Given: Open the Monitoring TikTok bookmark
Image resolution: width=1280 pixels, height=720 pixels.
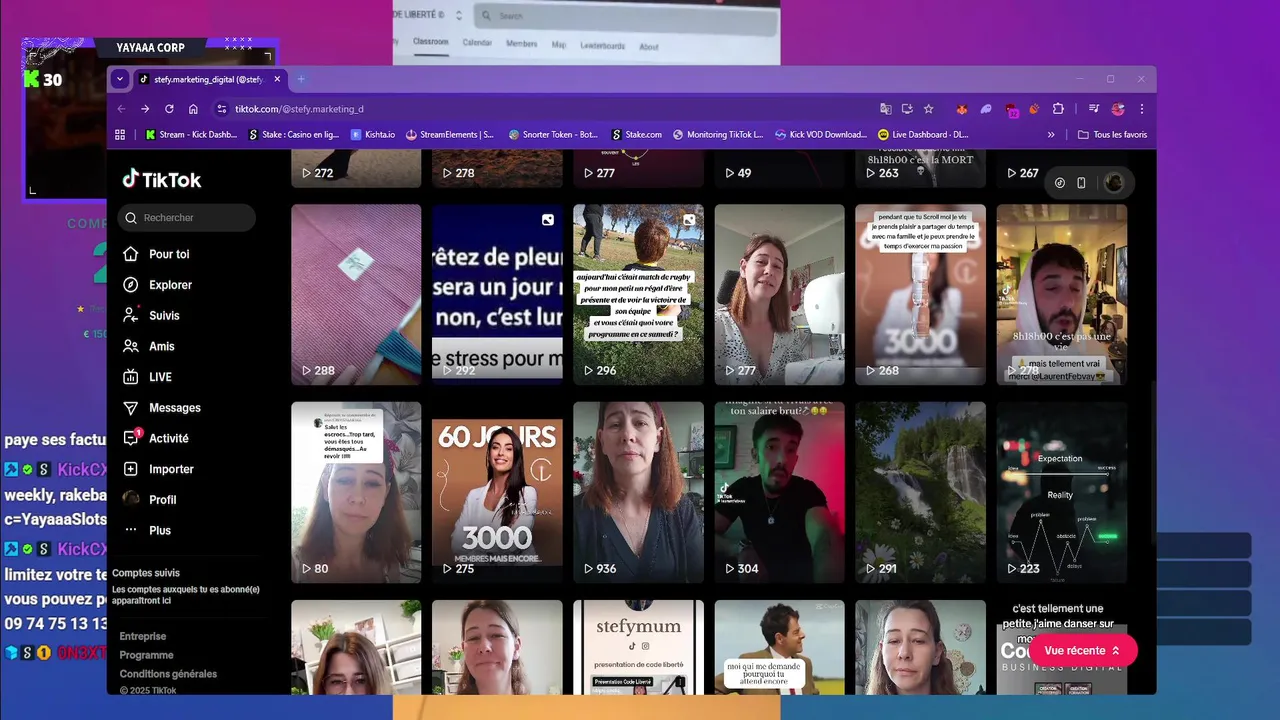Looking at the screenshot, I should pyautogui.click(x=718, y=135).
